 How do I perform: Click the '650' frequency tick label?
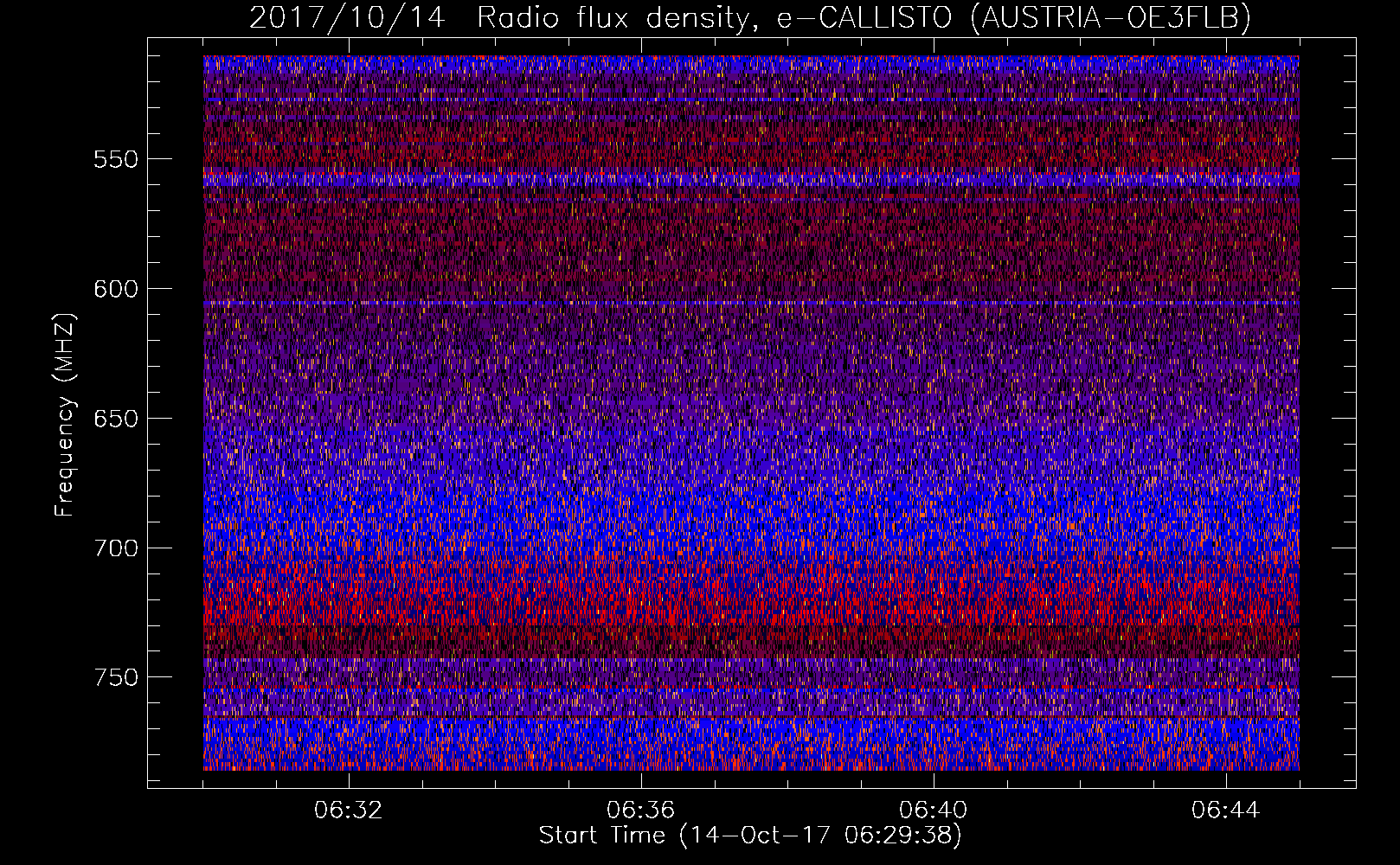(116, 419)
